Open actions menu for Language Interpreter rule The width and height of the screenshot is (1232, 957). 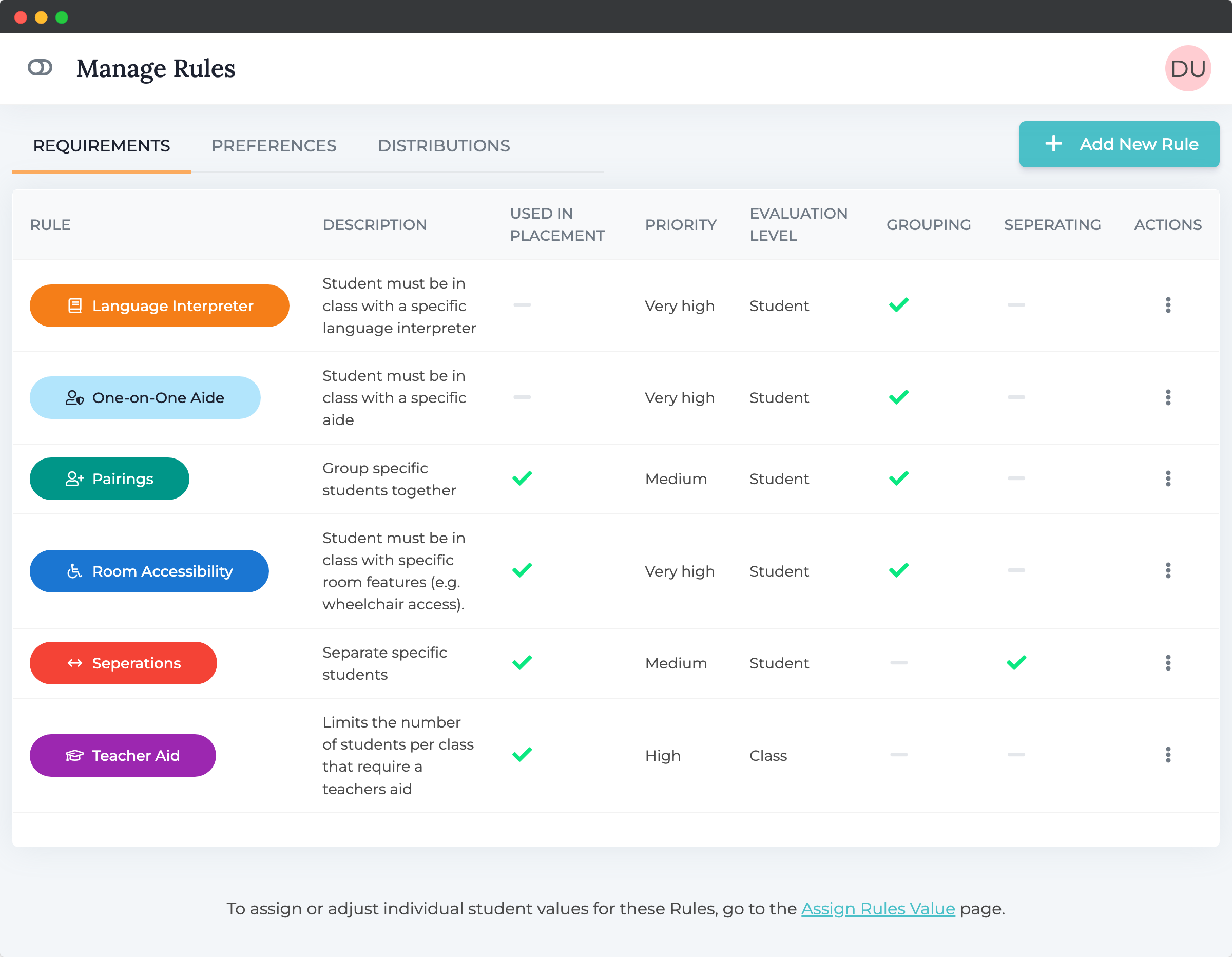click(x=1168, y=305)
